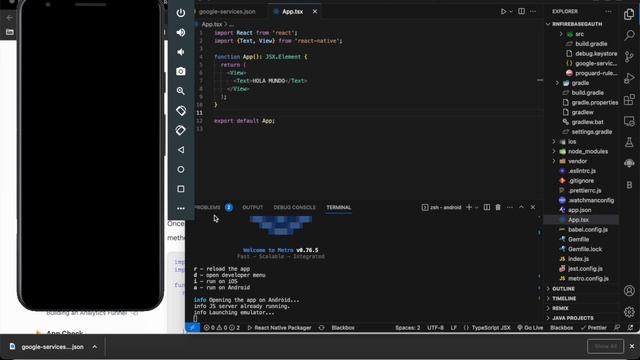Open Search view in activity bar

pos(629,35)
